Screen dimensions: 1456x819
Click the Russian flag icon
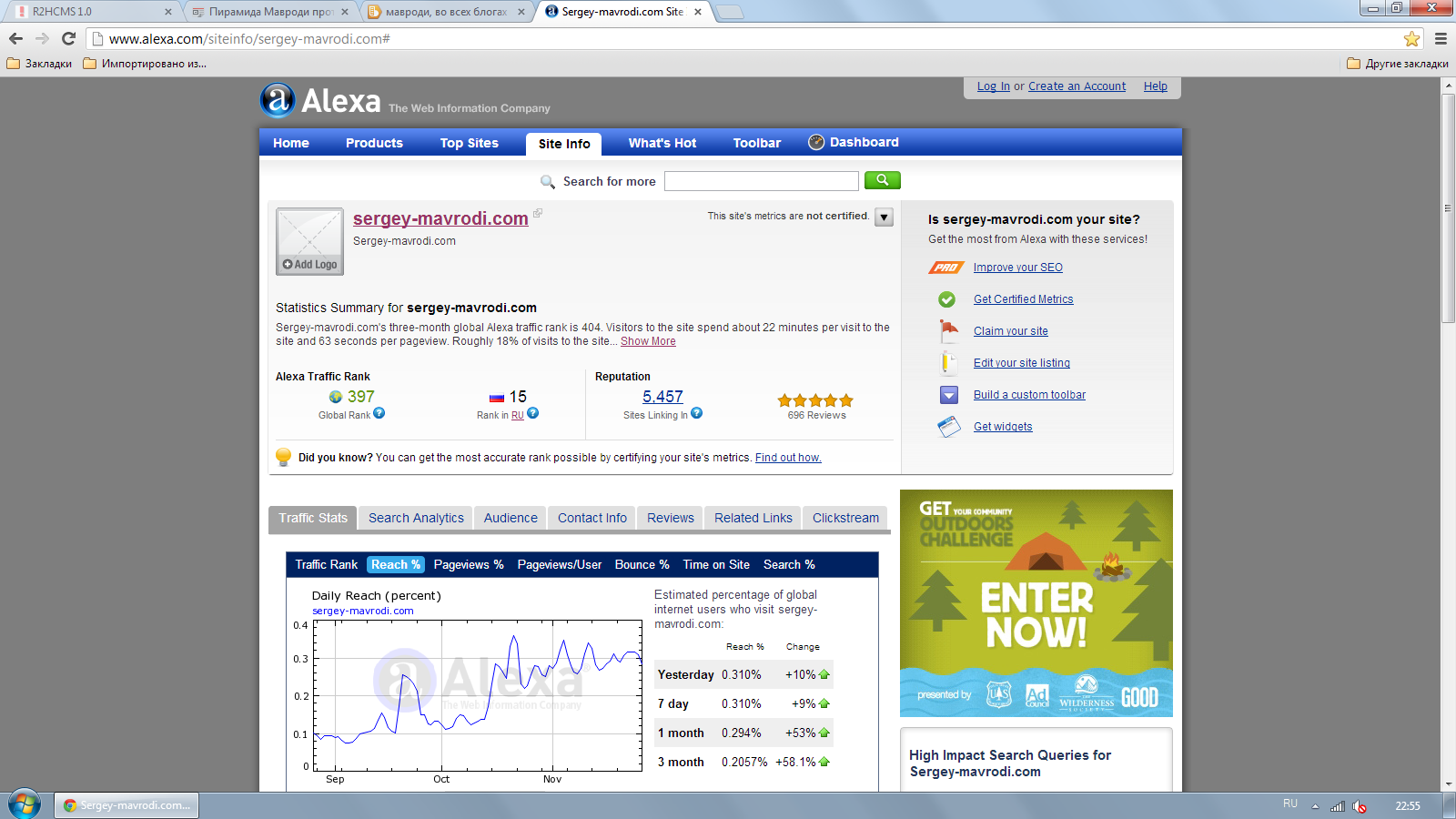[497, 398]
